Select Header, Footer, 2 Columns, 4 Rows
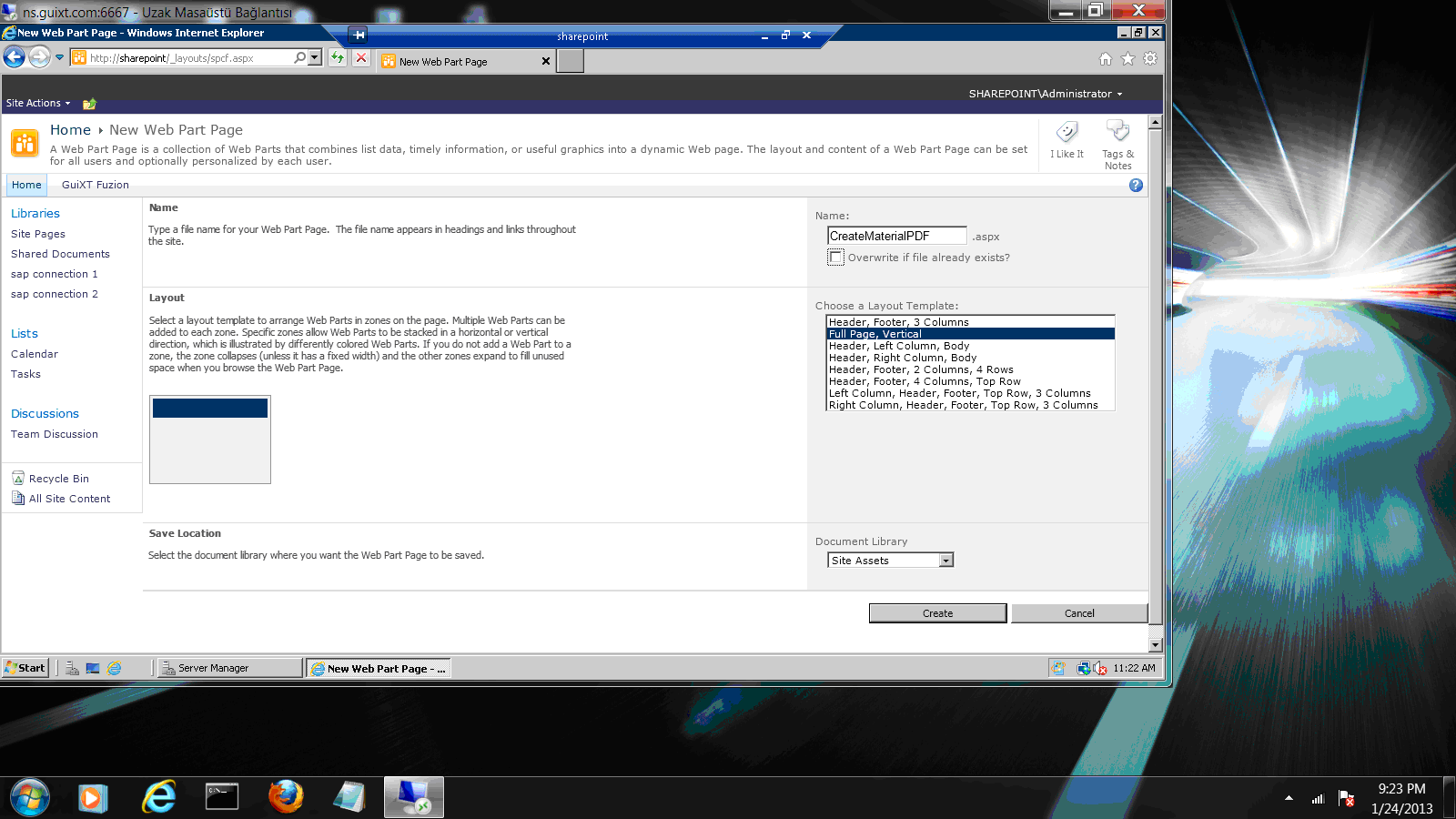This screenshot has width=1456, height=819. pyautogui.click(x=970, y=369)
